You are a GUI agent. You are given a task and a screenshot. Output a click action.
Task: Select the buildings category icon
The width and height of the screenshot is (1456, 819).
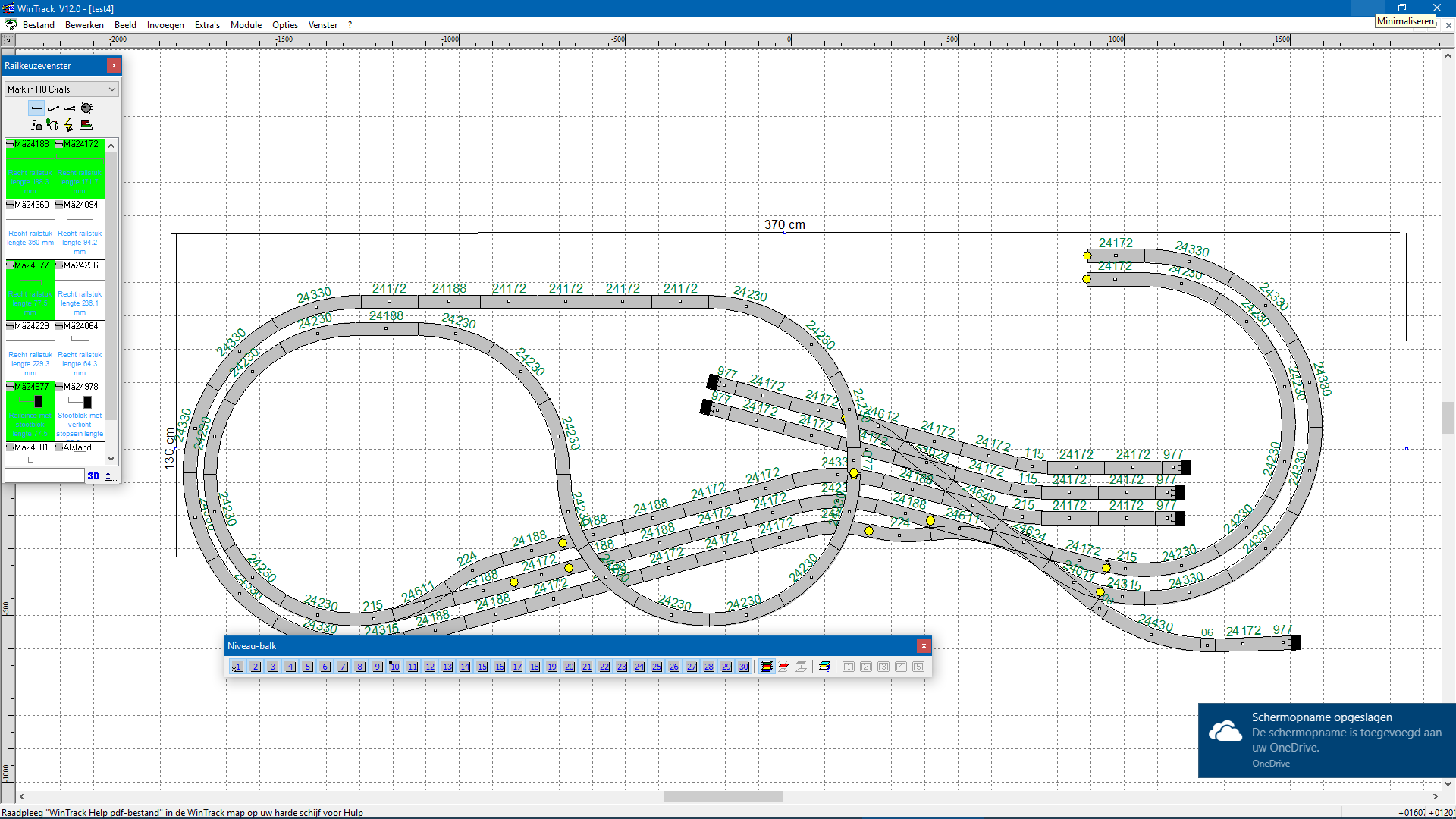[x=36, y=125]
